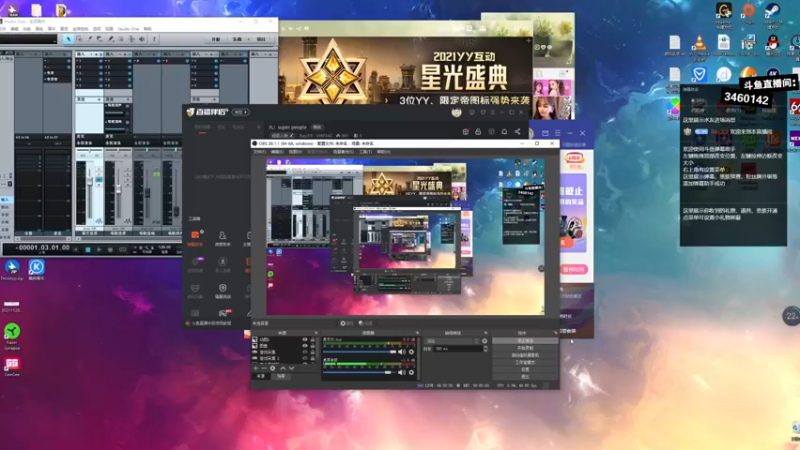Click the OBS transition duration stepper arrows
The image size is (800, 450).
pos(485,349)
